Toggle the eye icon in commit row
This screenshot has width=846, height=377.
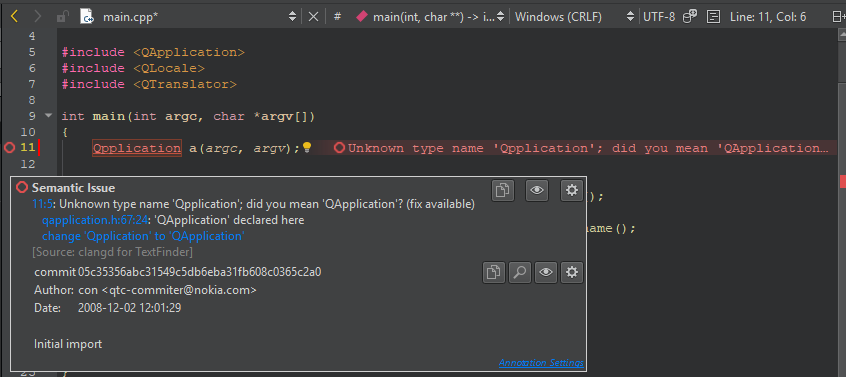pos(546,272)
